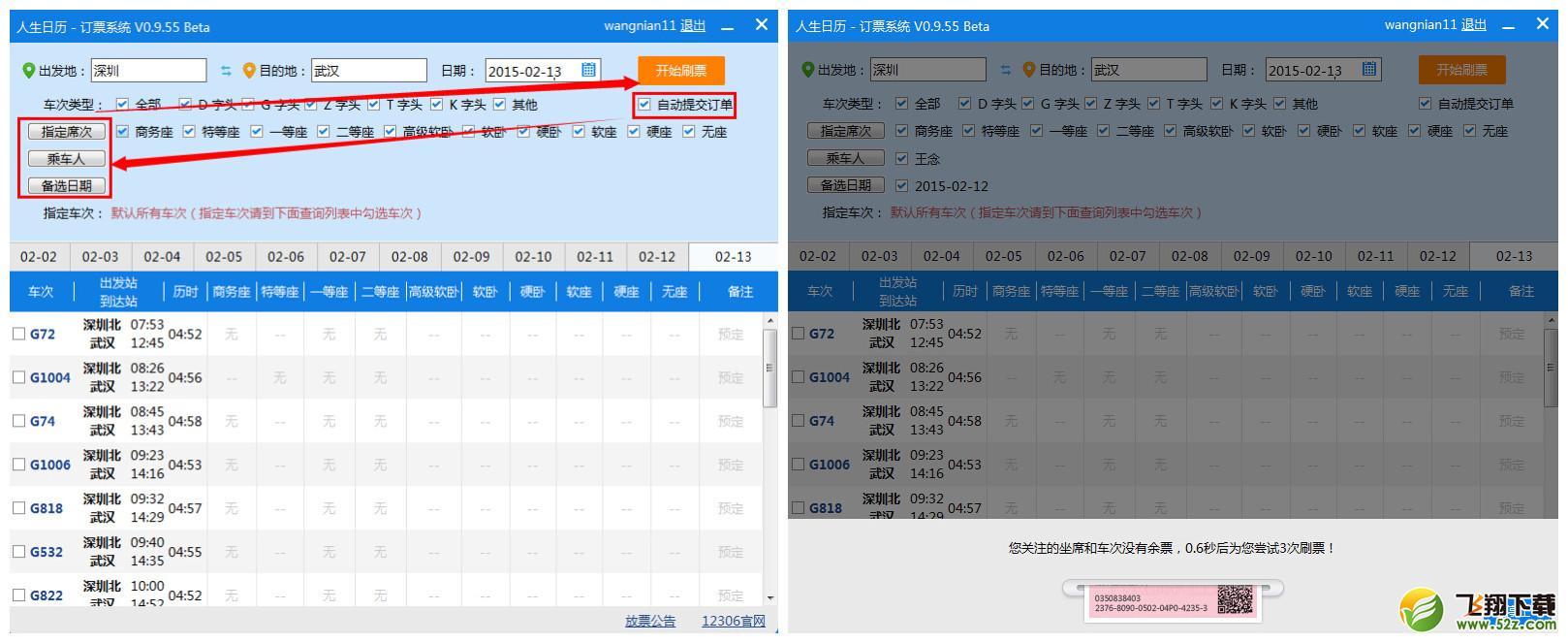Open 备选日期 alternate dates in left window
This screenshot has width=1568, height=643.
(x=66, y=186)
